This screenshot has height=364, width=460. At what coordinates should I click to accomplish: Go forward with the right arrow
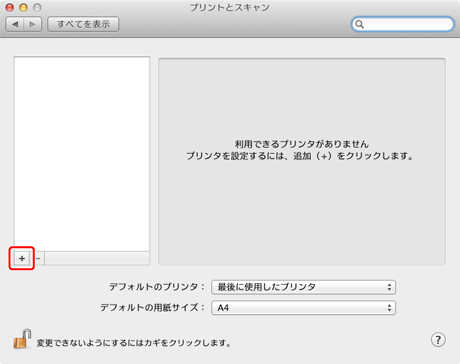[x=32, y=24]
